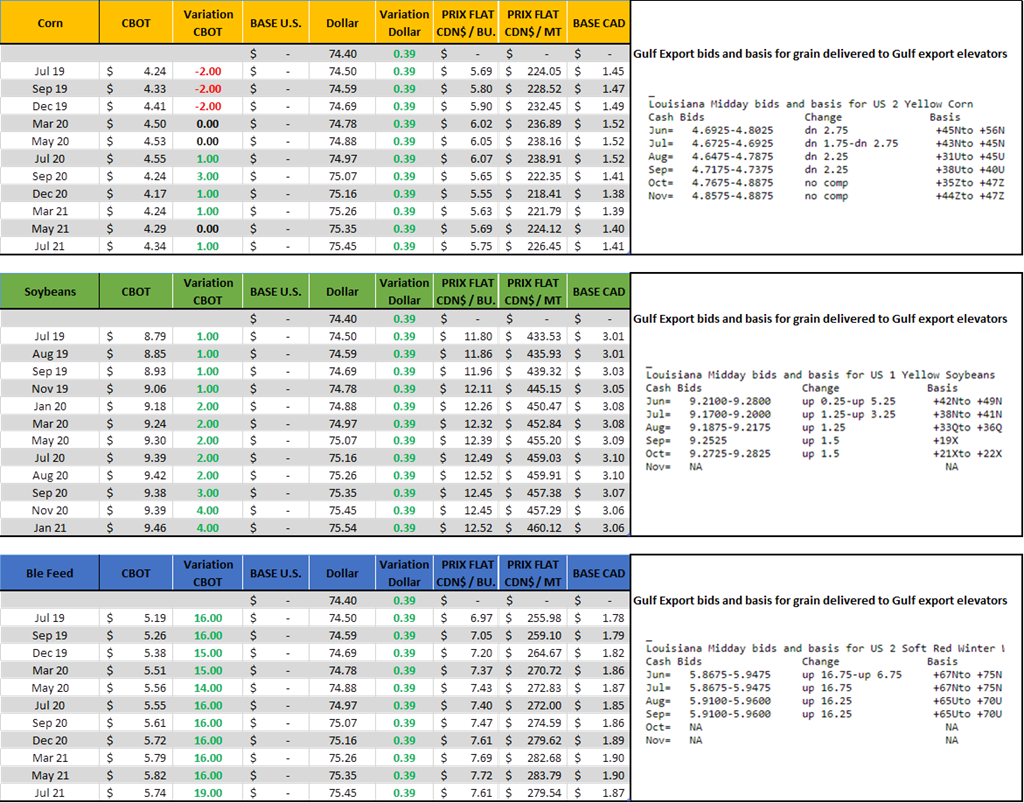Viewport: 1024px width, 803px height.
Task: Click the Dollar header in Ble Feed table
Action: tap(343, 573)
